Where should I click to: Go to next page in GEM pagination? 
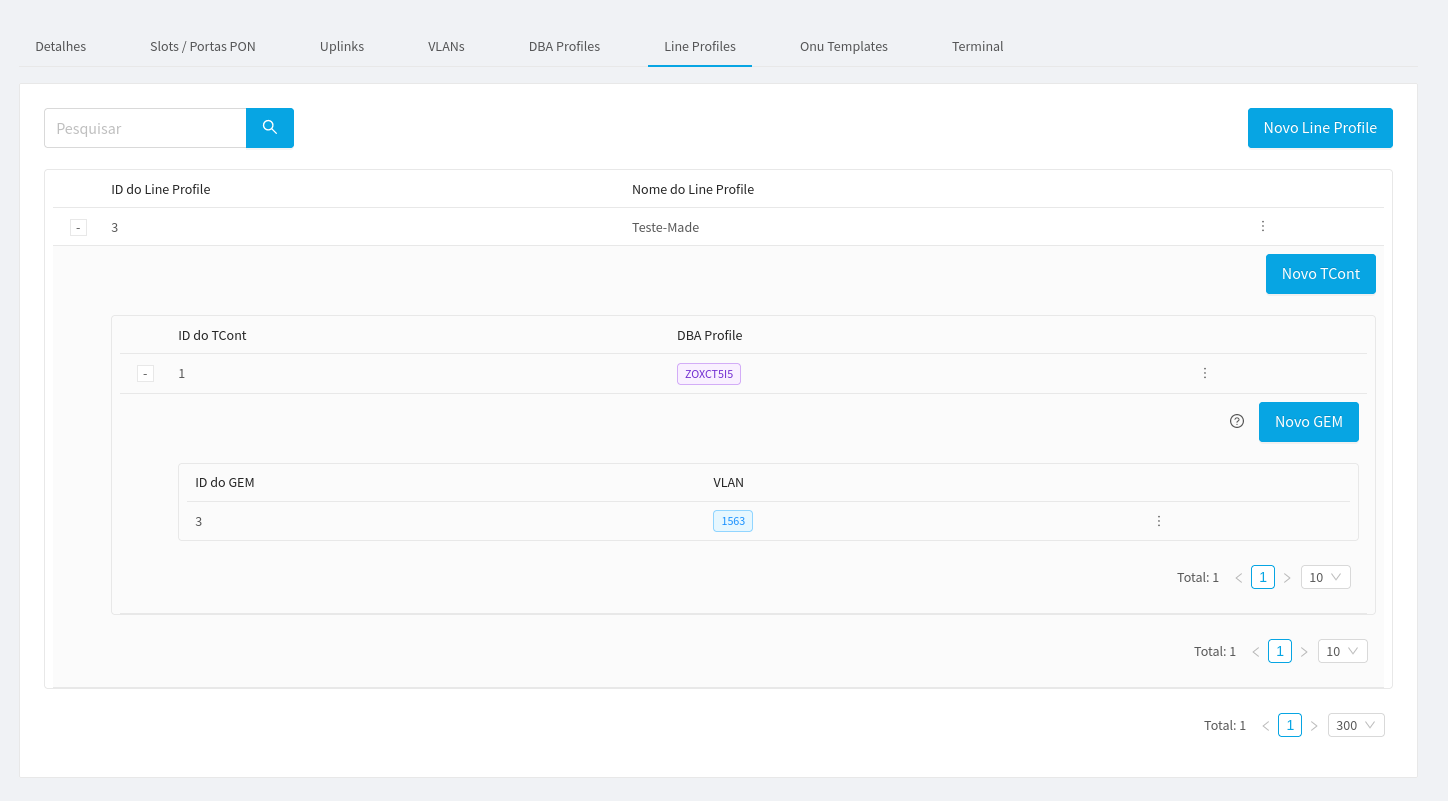click(1286, 577)
